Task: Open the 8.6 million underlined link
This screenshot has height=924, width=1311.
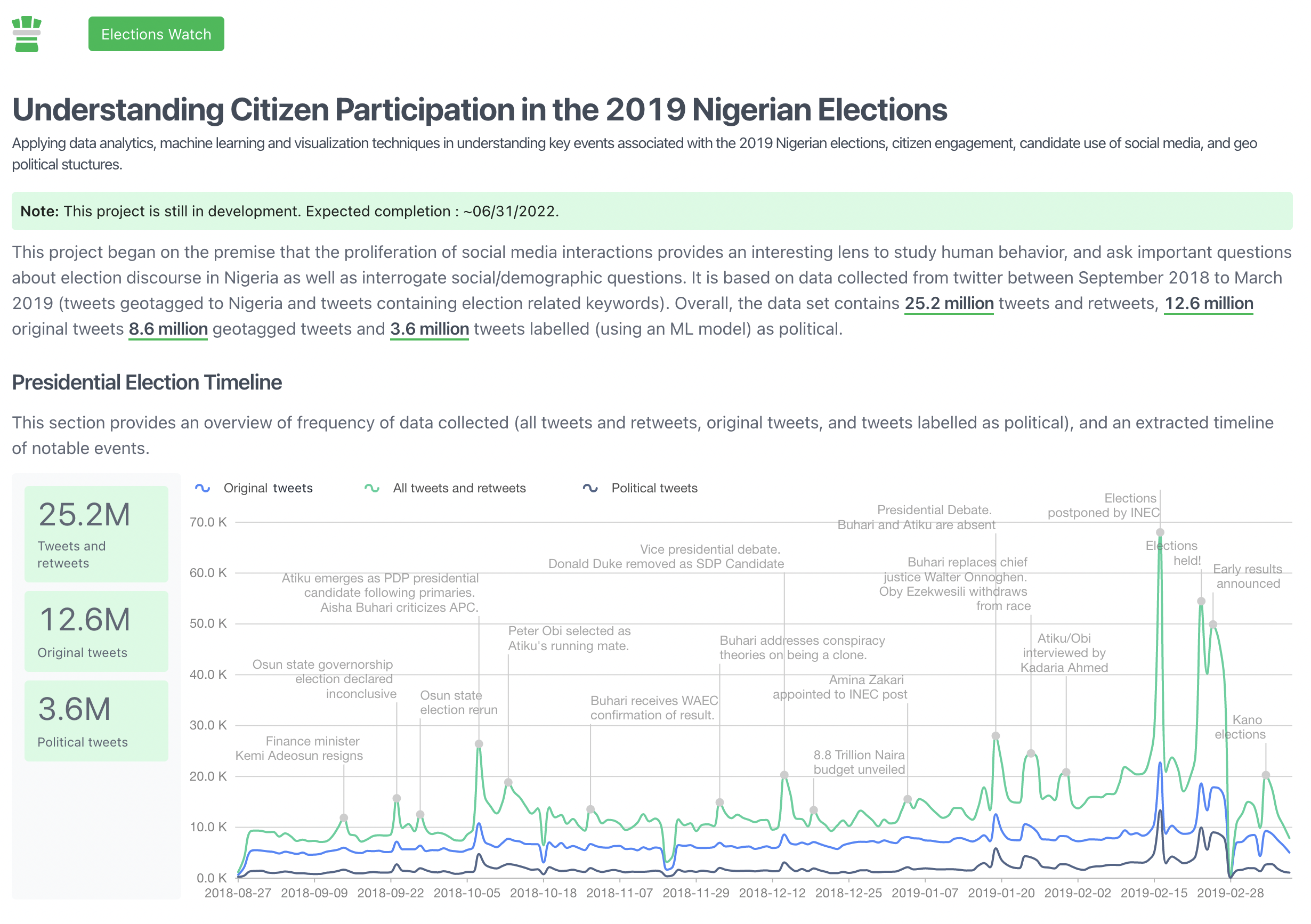Action: (167, 329)
